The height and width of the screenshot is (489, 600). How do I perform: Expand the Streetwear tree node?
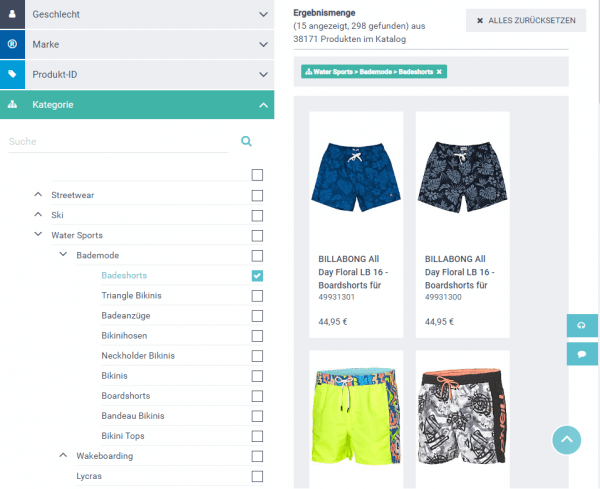(x=38, y=194)
